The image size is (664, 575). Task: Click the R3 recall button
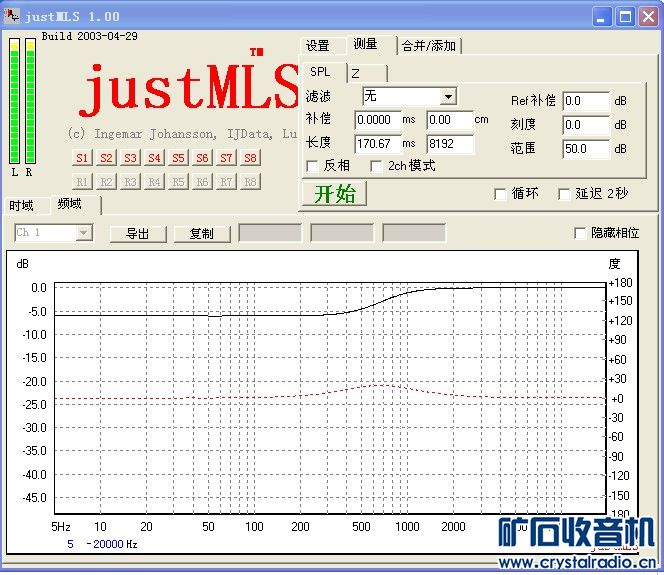tap(130, 182)
